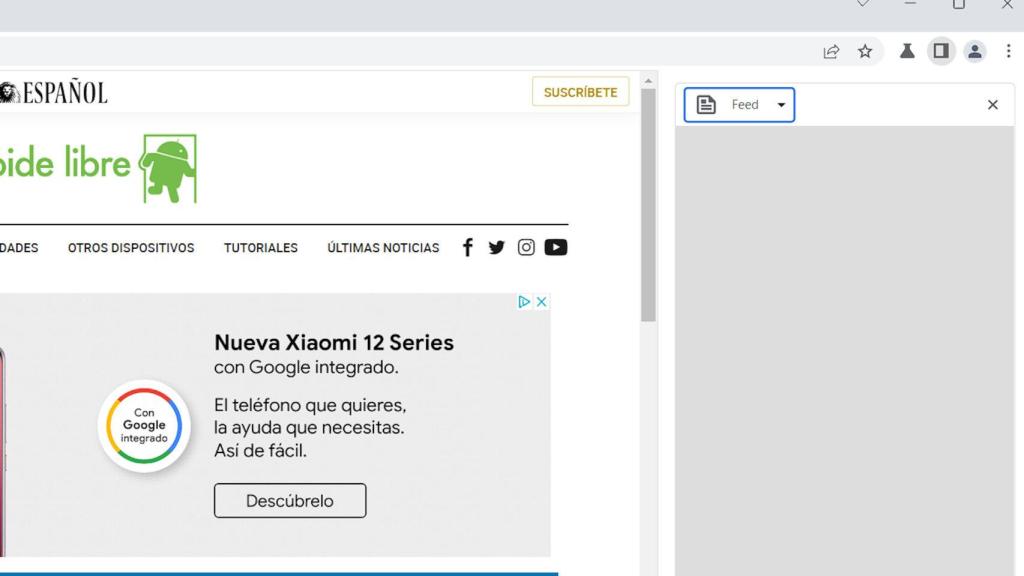Open the Twitter profile icon
This screenshot has width=1024, height=576.
click(x=496, y=247)
